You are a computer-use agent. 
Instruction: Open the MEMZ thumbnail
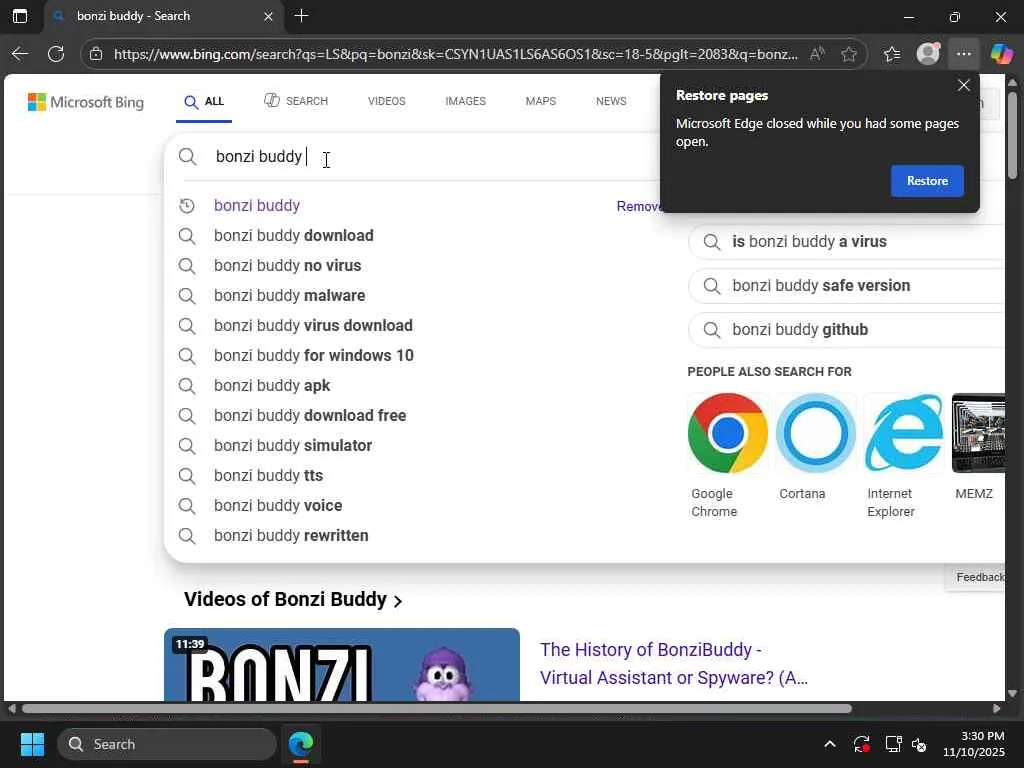coord(978,433)
